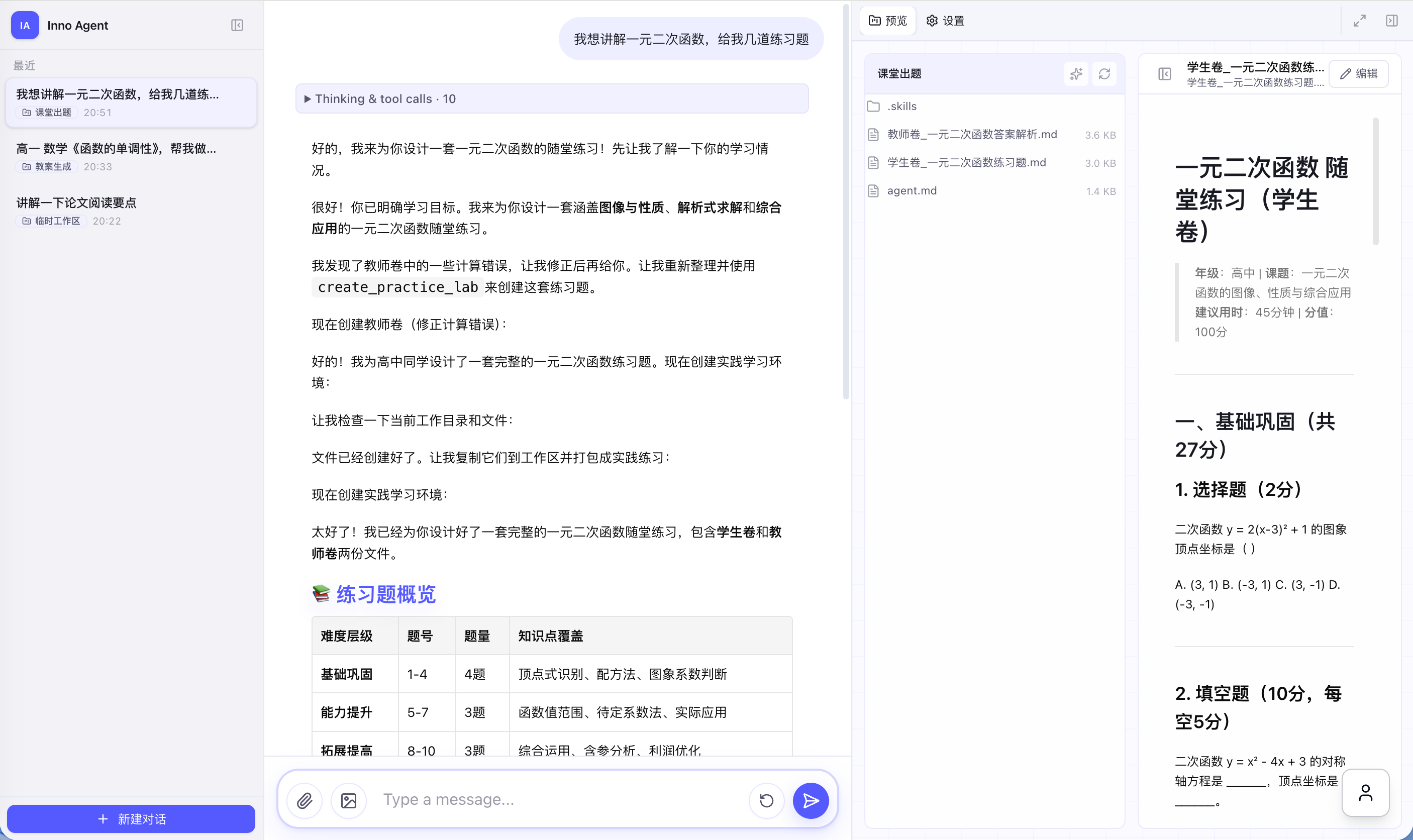Image resolution: width=1413 pixels, height=840 pixels.
Task: Click the image upload icon
Action: [x=349, y=800]
